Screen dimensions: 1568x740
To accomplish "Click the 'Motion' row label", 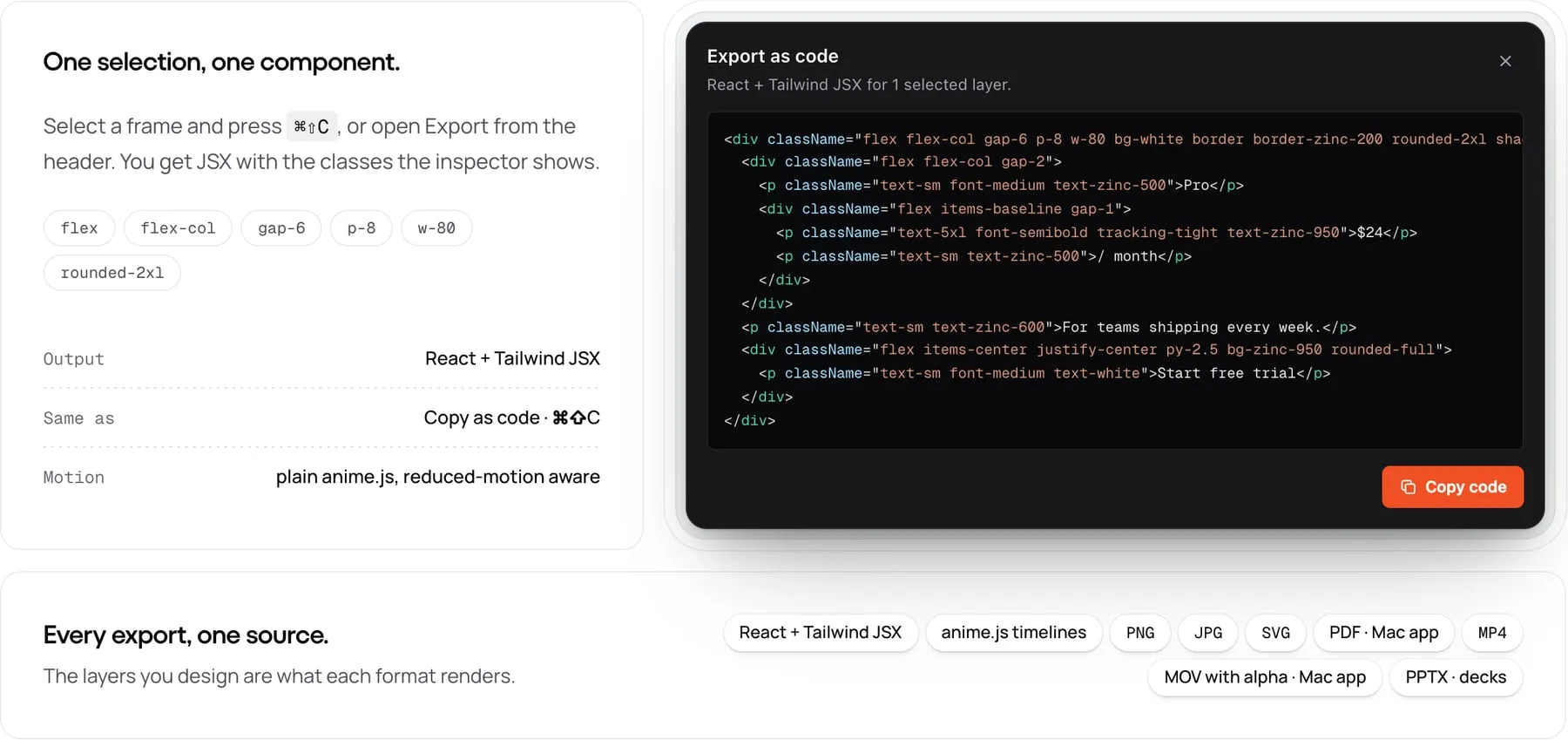I will [74, 478].
